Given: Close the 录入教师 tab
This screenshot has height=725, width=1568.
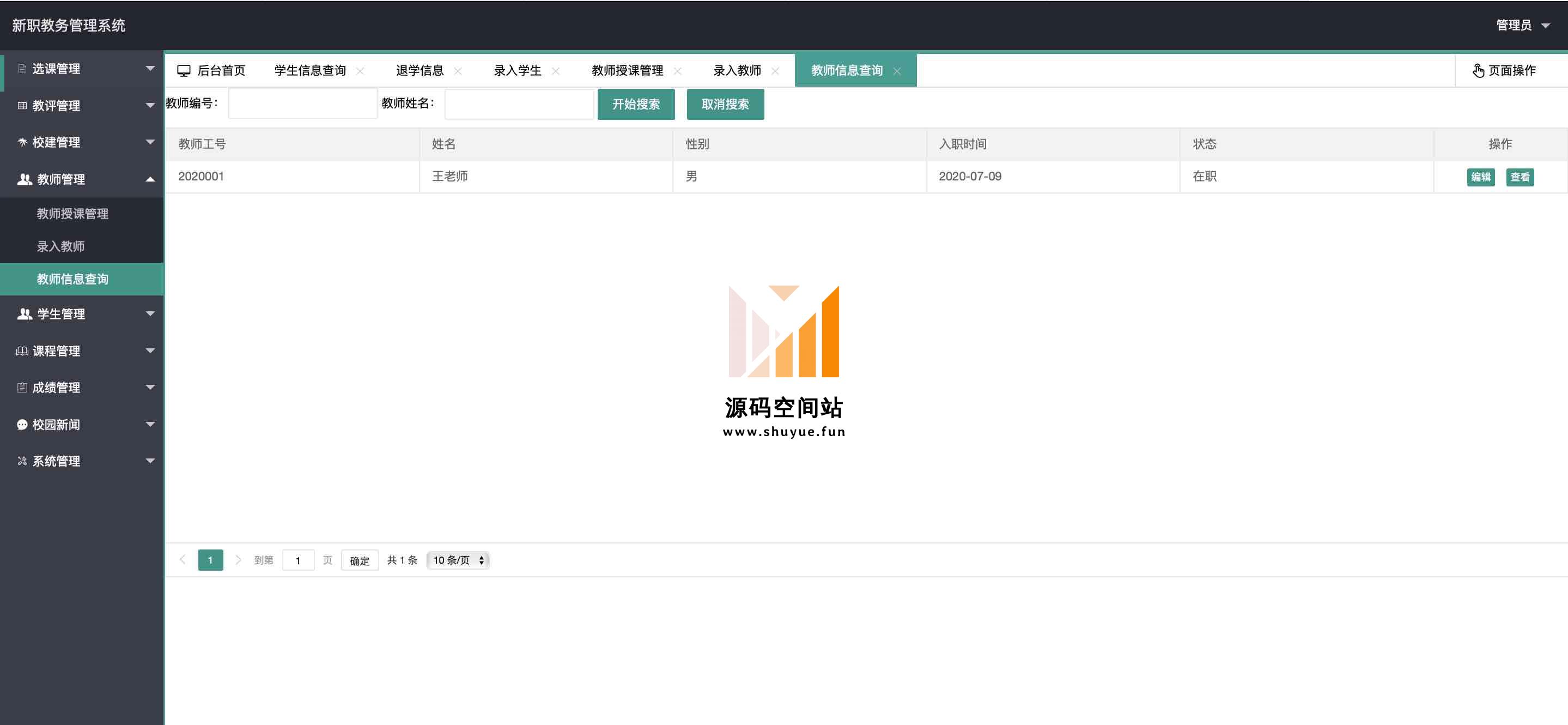Looking at the screenshot, I should click(x=775, y=71).
